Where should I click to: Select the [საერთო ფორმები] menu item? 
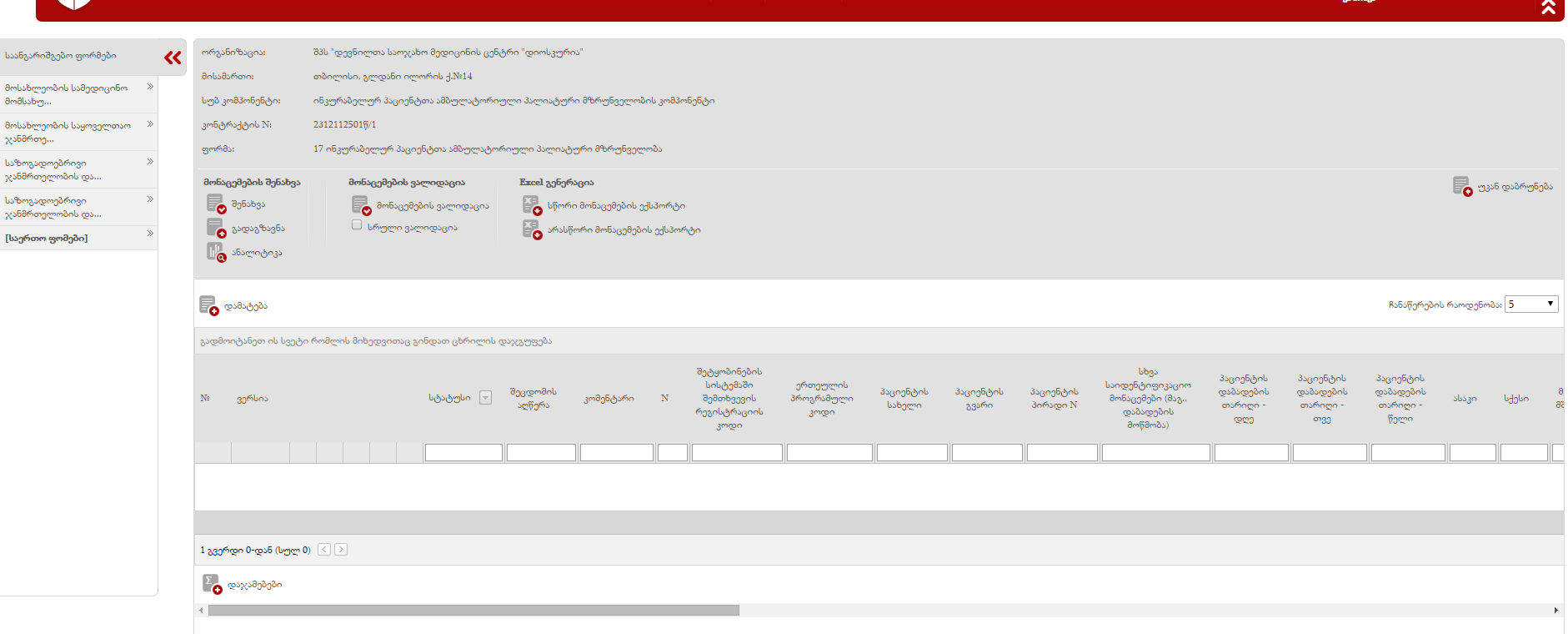(x=78, y=238)
